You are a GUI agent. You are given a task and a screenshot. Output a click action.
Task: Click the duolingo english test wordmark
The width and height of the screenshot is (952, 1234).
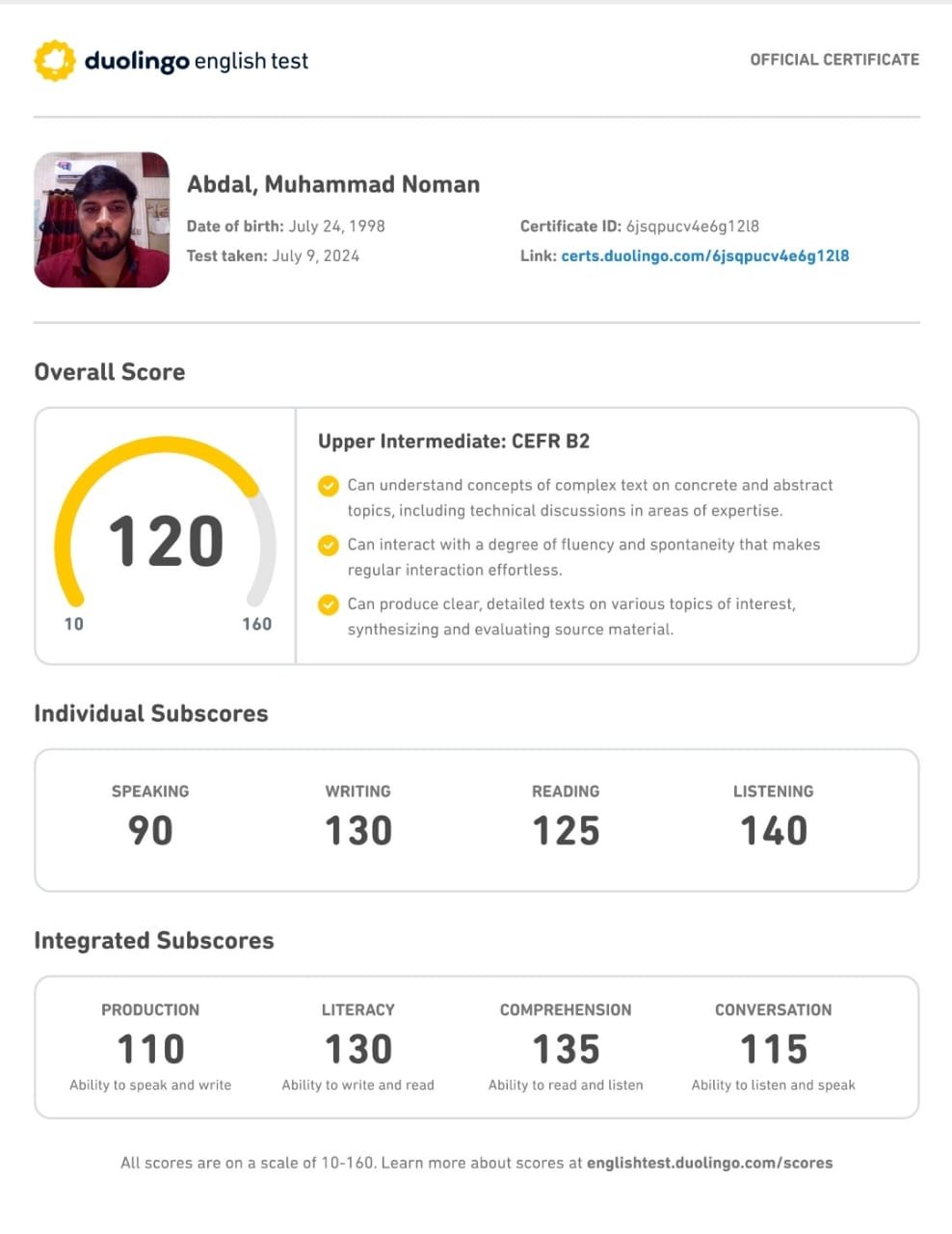coord(197,61)
